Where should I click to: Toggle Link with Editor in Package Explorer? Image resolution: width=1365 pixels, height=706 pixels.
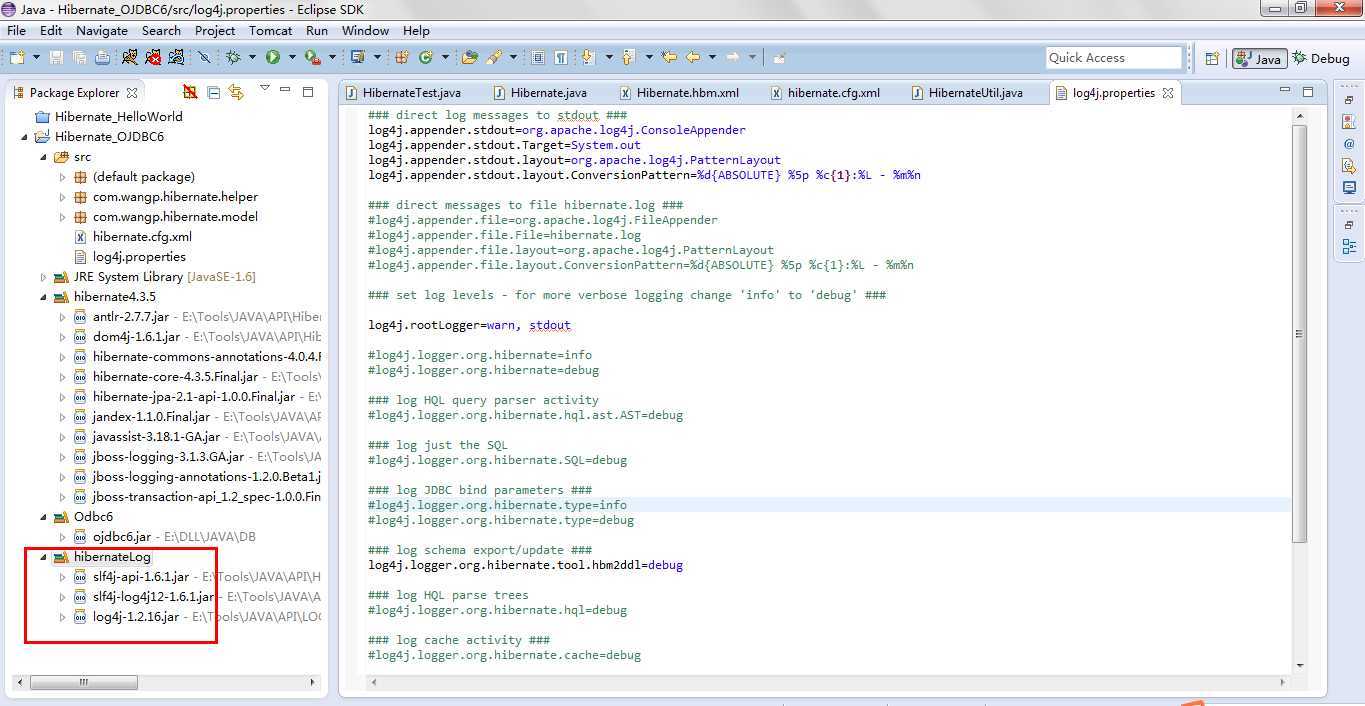click(x=236, y=92)
